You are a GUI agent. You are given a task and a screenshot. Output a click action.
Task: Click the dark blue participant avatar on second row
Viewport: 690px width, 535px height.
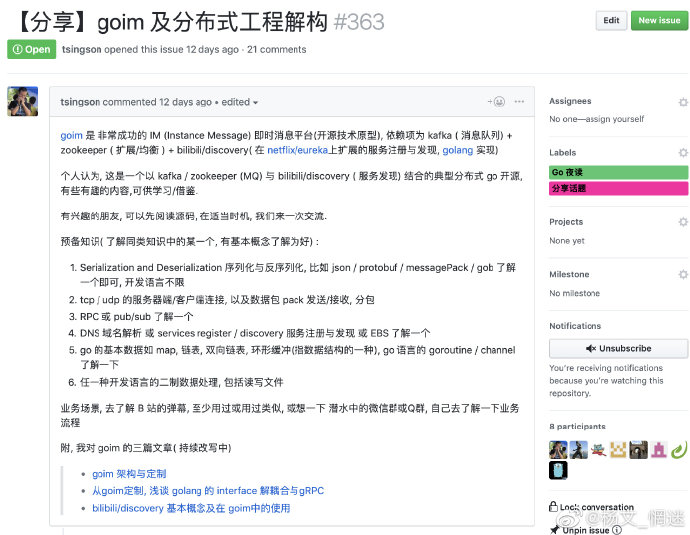coord(558,470)
